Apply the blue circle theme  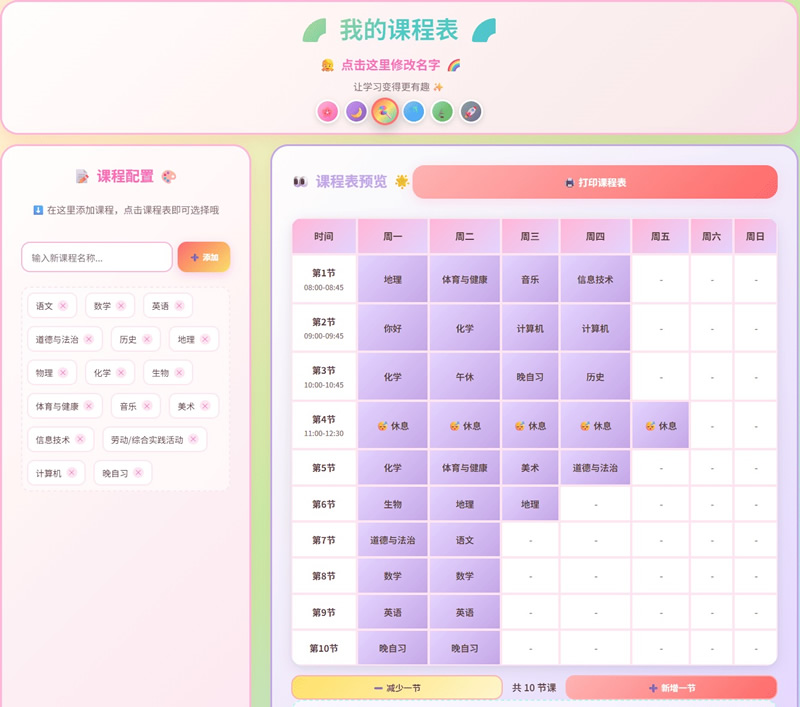tap(413, 112)
